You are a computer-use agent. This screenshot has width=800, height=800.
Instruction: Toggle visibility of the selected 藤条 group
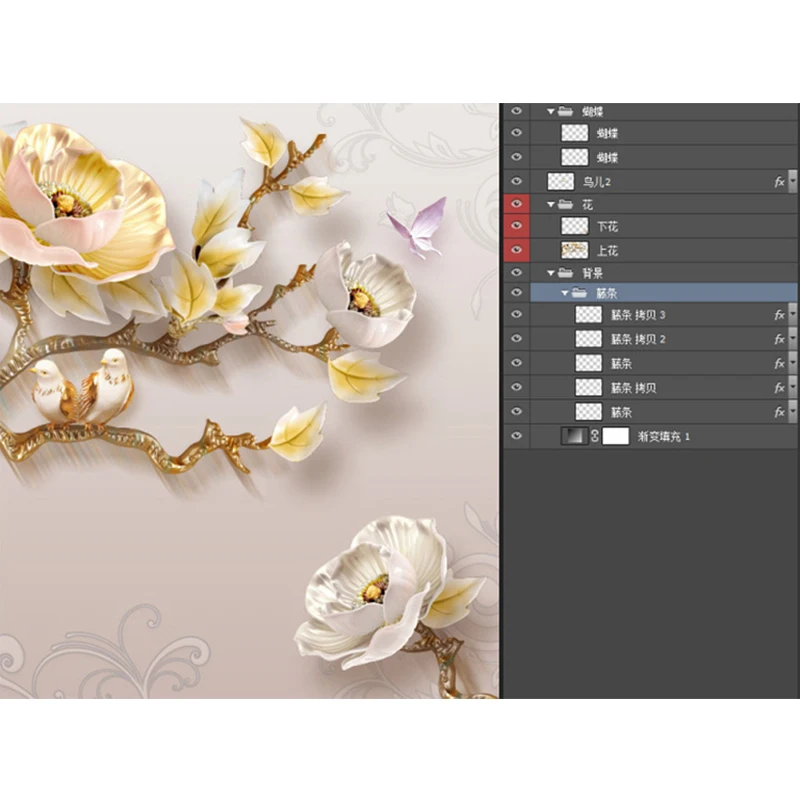tap(516, 292)
